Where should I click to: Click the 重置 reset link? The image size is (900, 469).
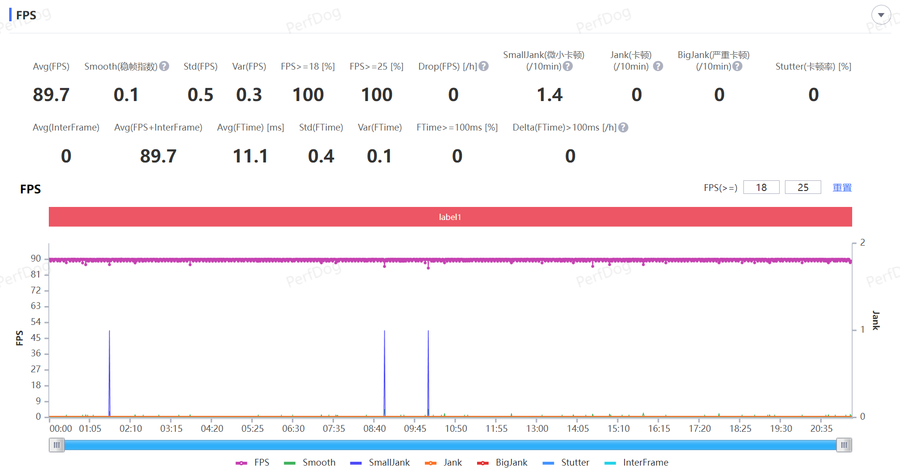pyautogui.click(x=842, y=188)
